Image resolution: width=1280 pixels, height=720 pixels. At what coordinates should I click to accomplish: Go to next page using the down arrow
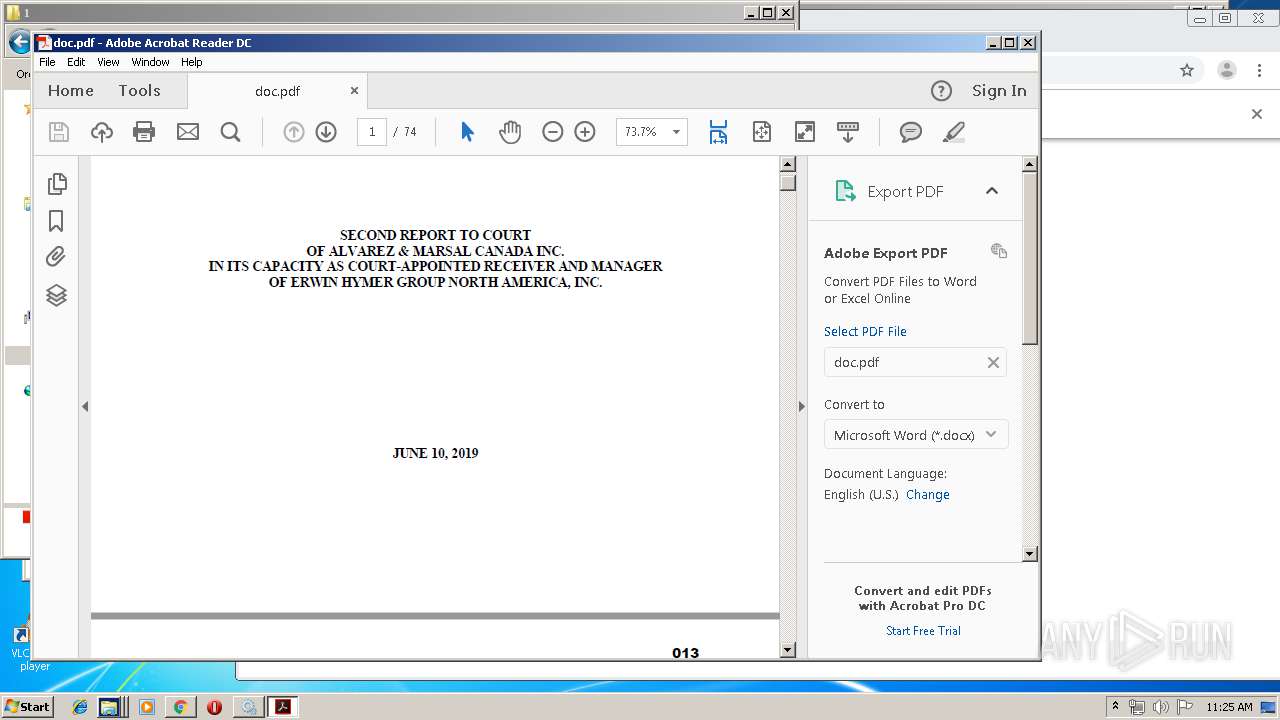(326, 132)
